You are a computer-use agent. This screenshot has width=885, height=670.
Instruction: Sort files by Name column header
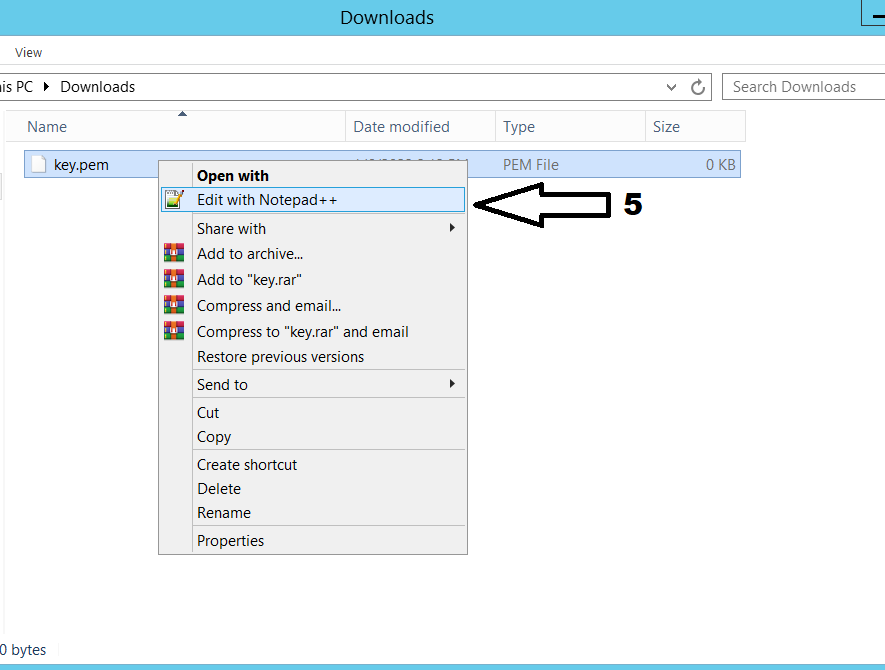click(47, 127)
